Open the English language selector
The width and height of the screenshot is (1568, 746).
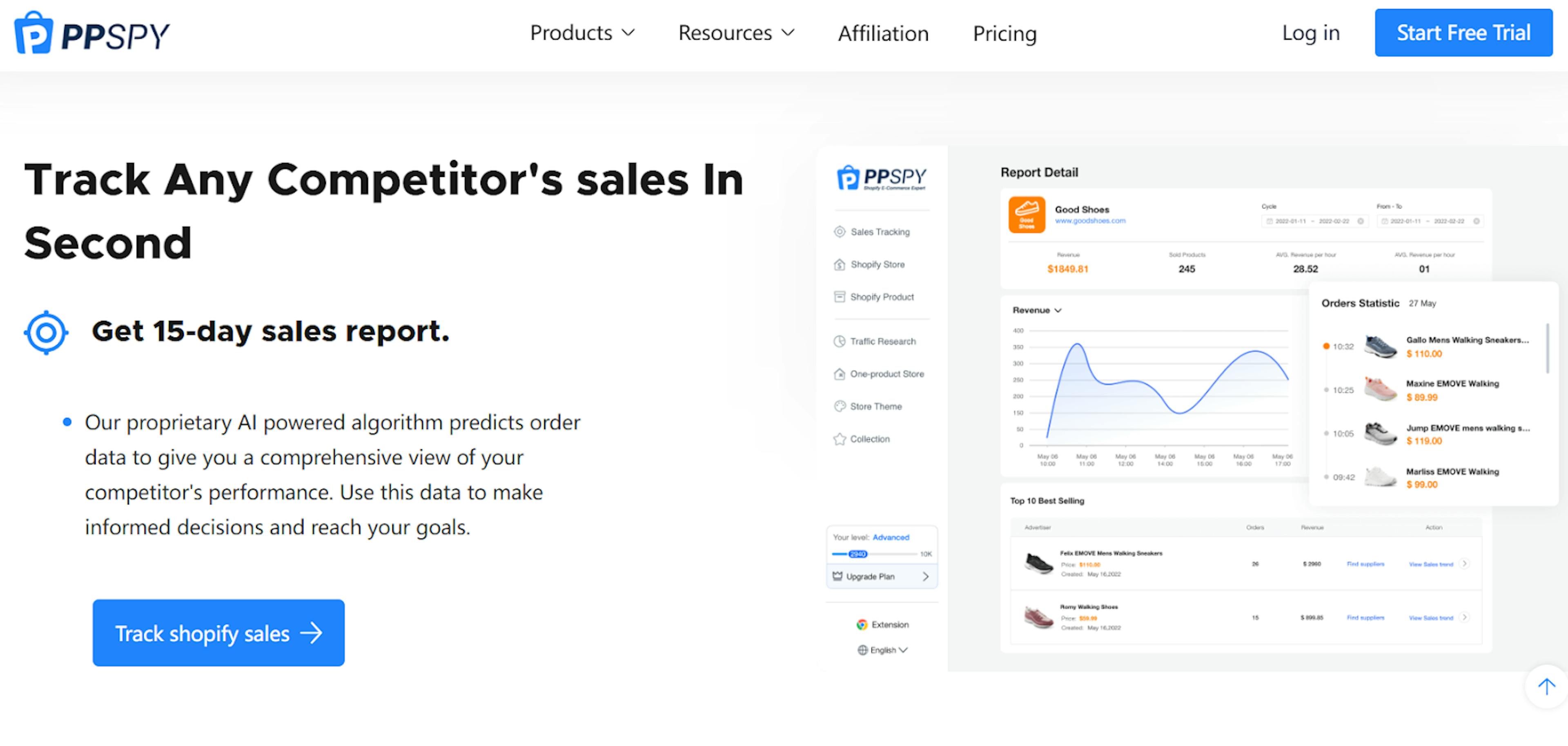click(x=882, y=650)
